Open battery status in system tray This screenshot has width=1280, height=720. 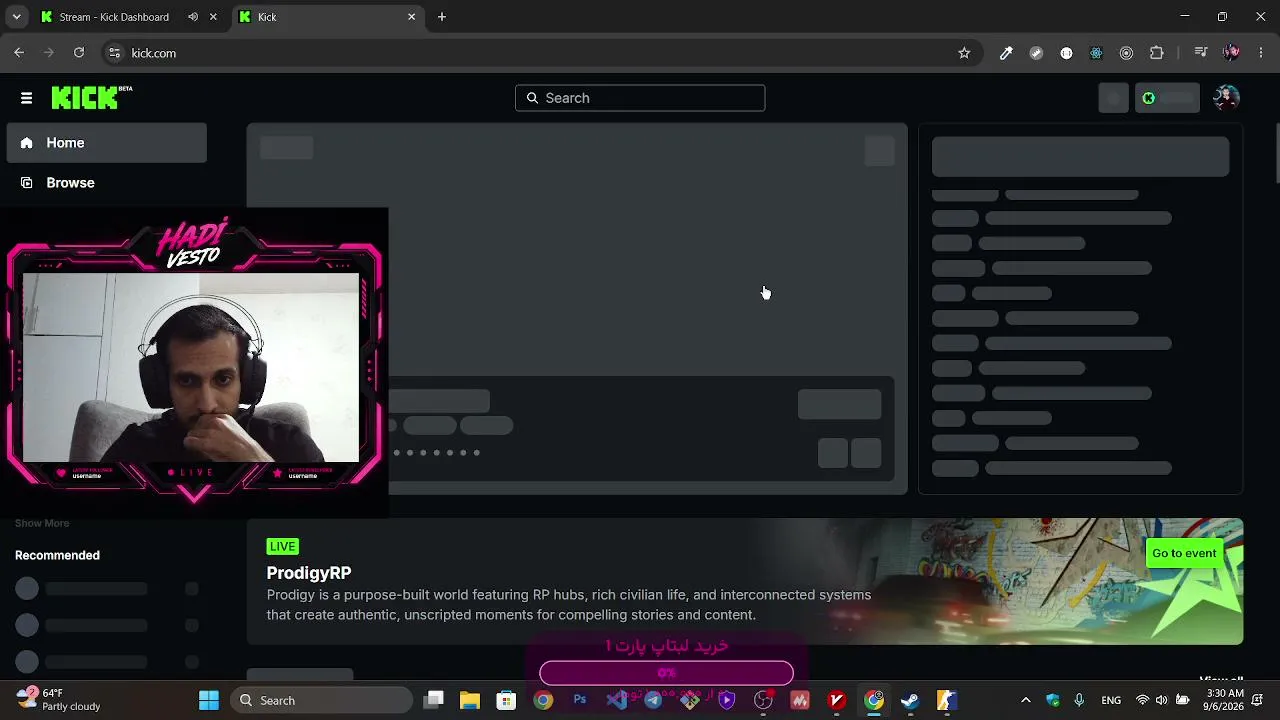click(x=1182, y=700)
